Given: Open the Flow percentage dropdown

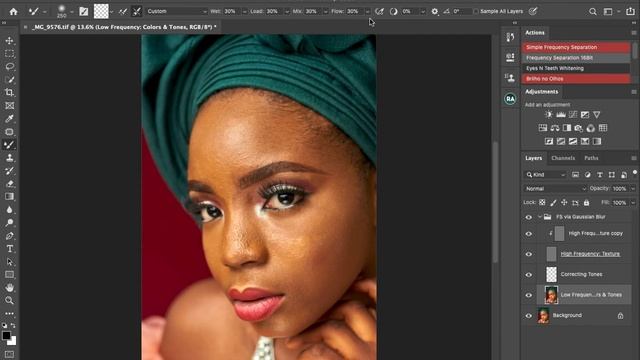Looking at the screenshot, I should [367, 12].
